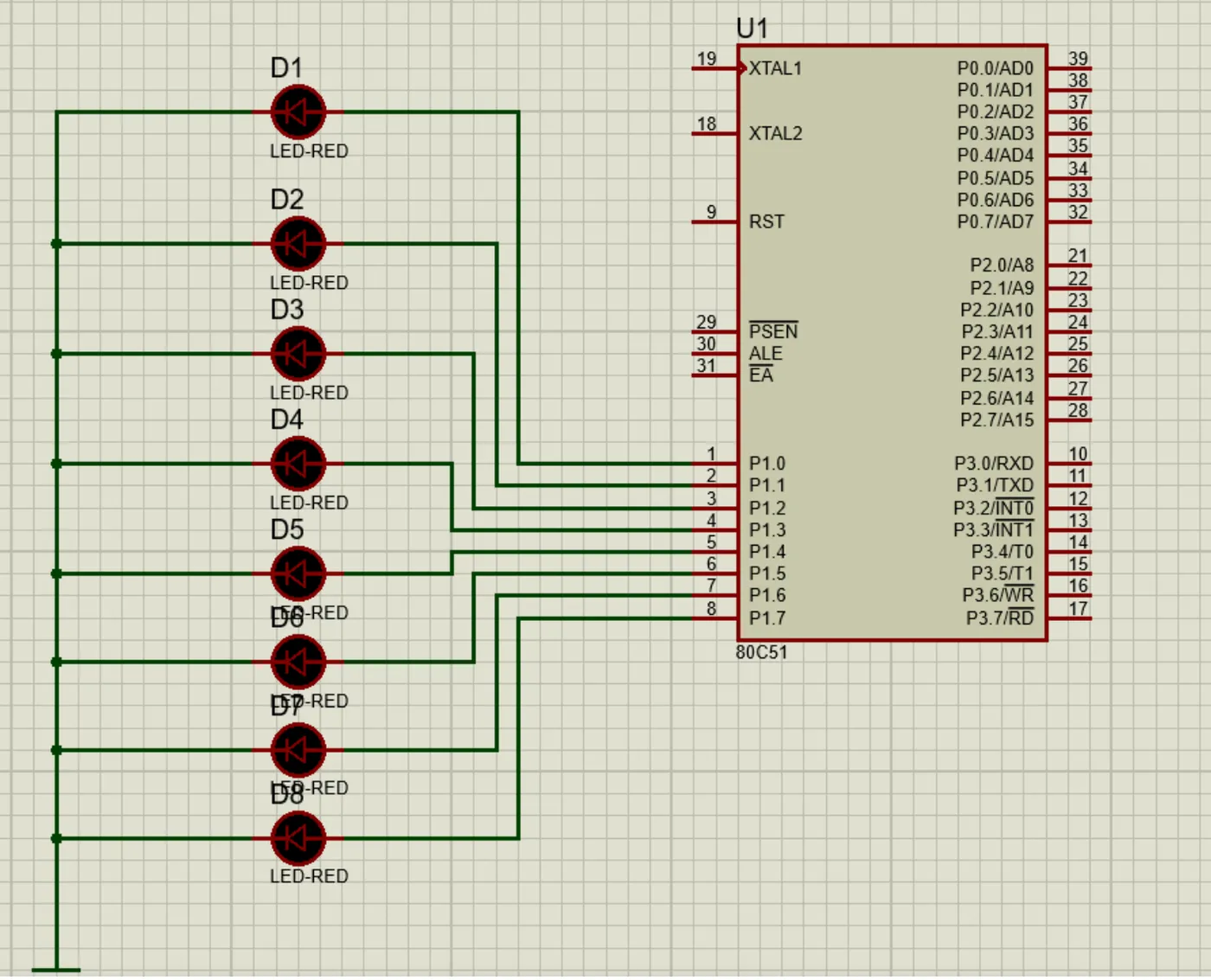Click the wire junction dot left of D2
Image resolution: width=1211 pixels, height=980 pixels.
click(56, 244)
